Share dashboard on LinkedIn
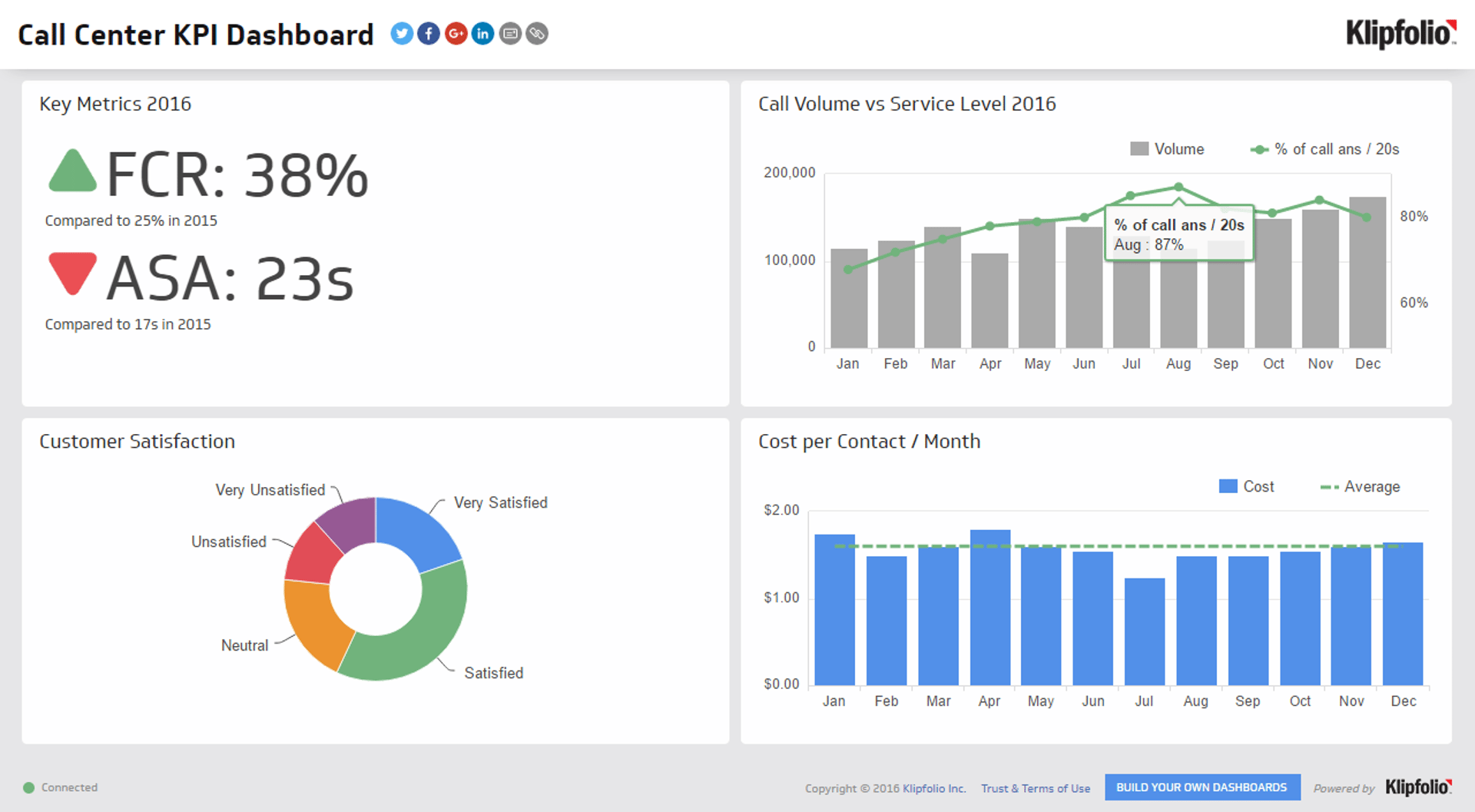Image resolution: width=1475 pixels, height=812 pixels. coord(482,34)
